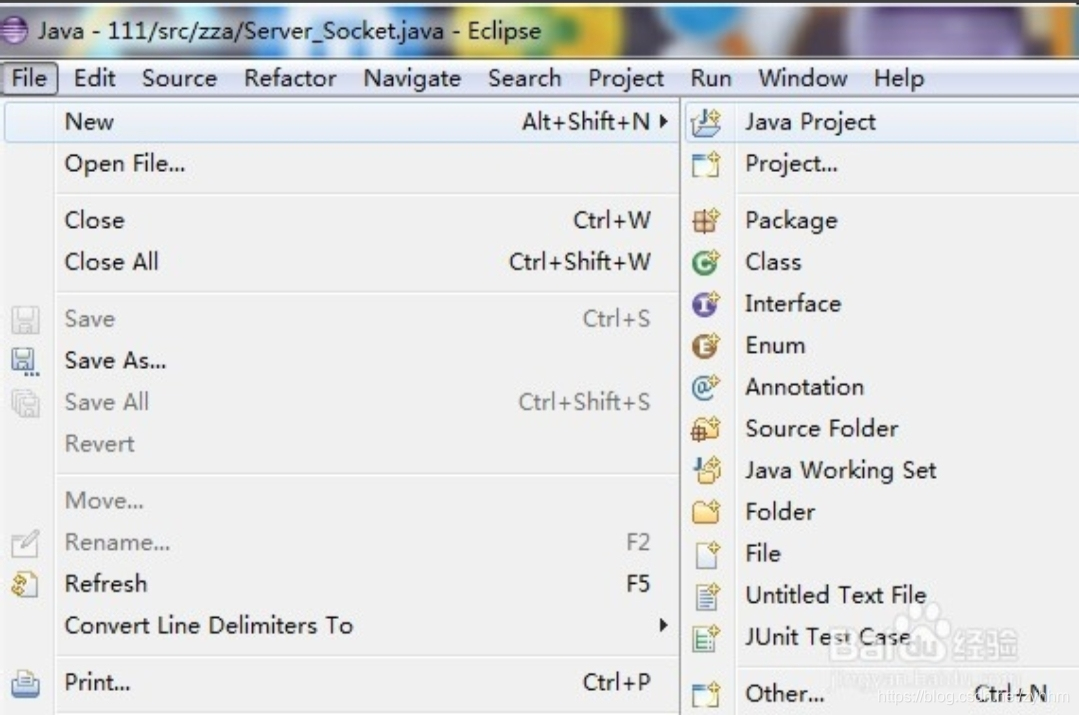Choose Enum from New submenu

tap(882, 345)
